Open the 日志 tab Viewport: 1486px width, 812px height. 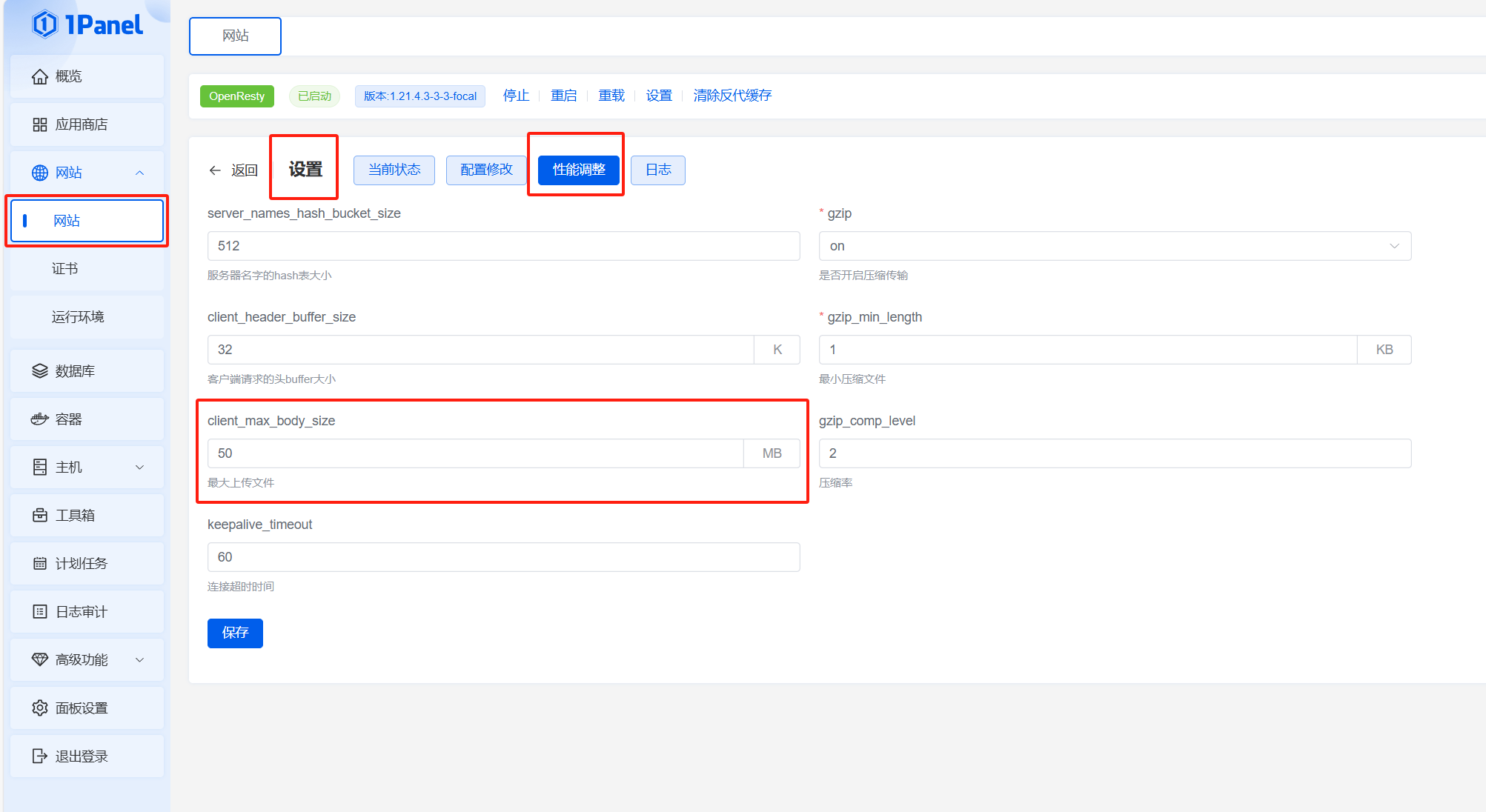click(658, 170)
